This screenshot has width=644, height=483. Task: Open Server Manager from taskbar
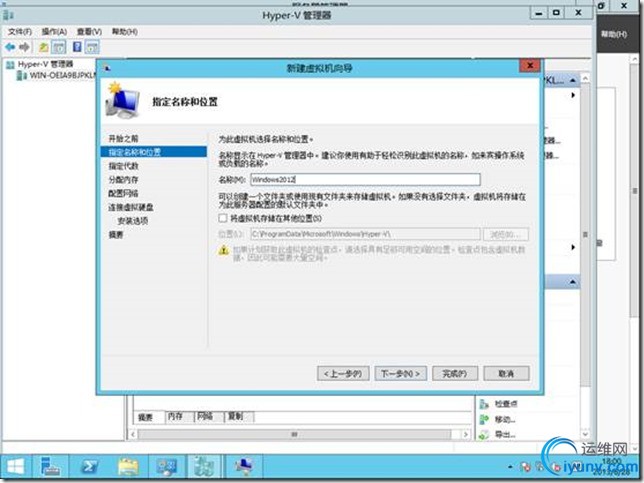50,467
